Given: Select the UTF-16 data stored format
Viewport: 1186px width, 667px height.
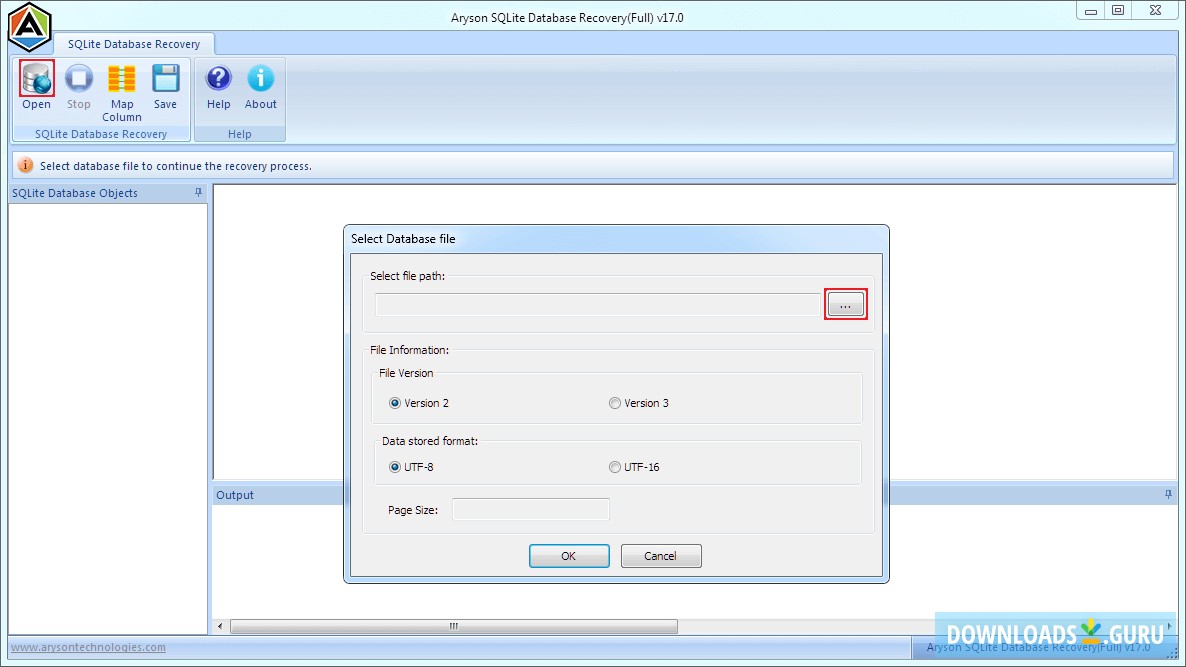Looking at the screenshot, I should pos(614,466).
